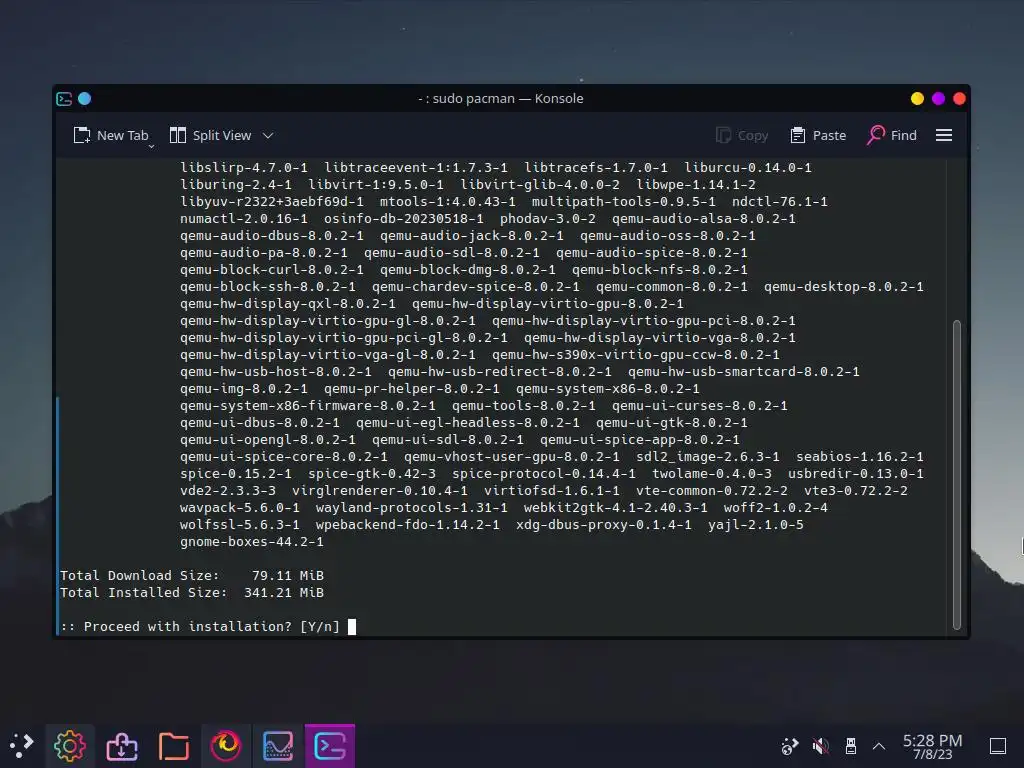1024x768 pixels.
Task: Expand the Split View chevron menu
Action: click(268, 136)
